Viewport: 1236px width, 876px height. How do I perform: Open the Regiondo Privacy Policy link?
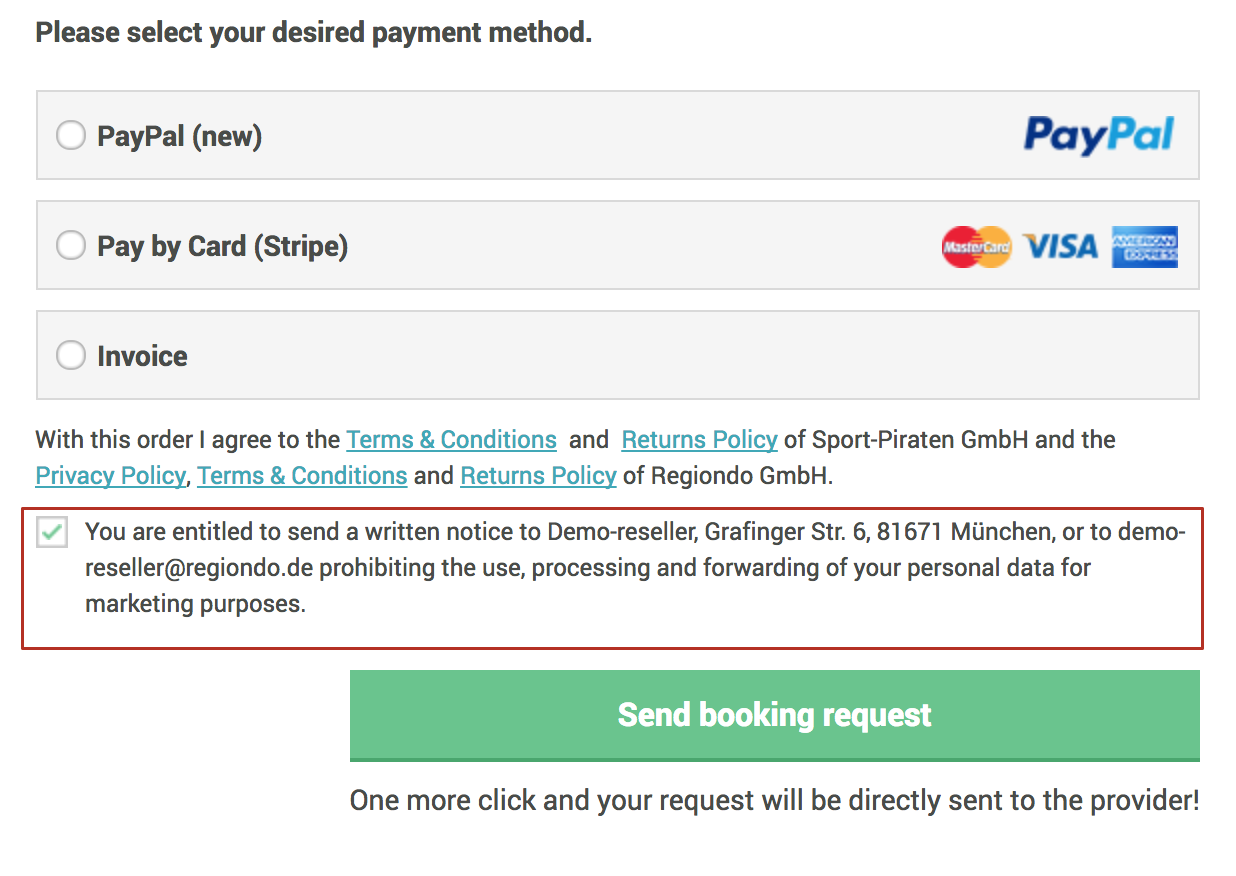[110, 476]
